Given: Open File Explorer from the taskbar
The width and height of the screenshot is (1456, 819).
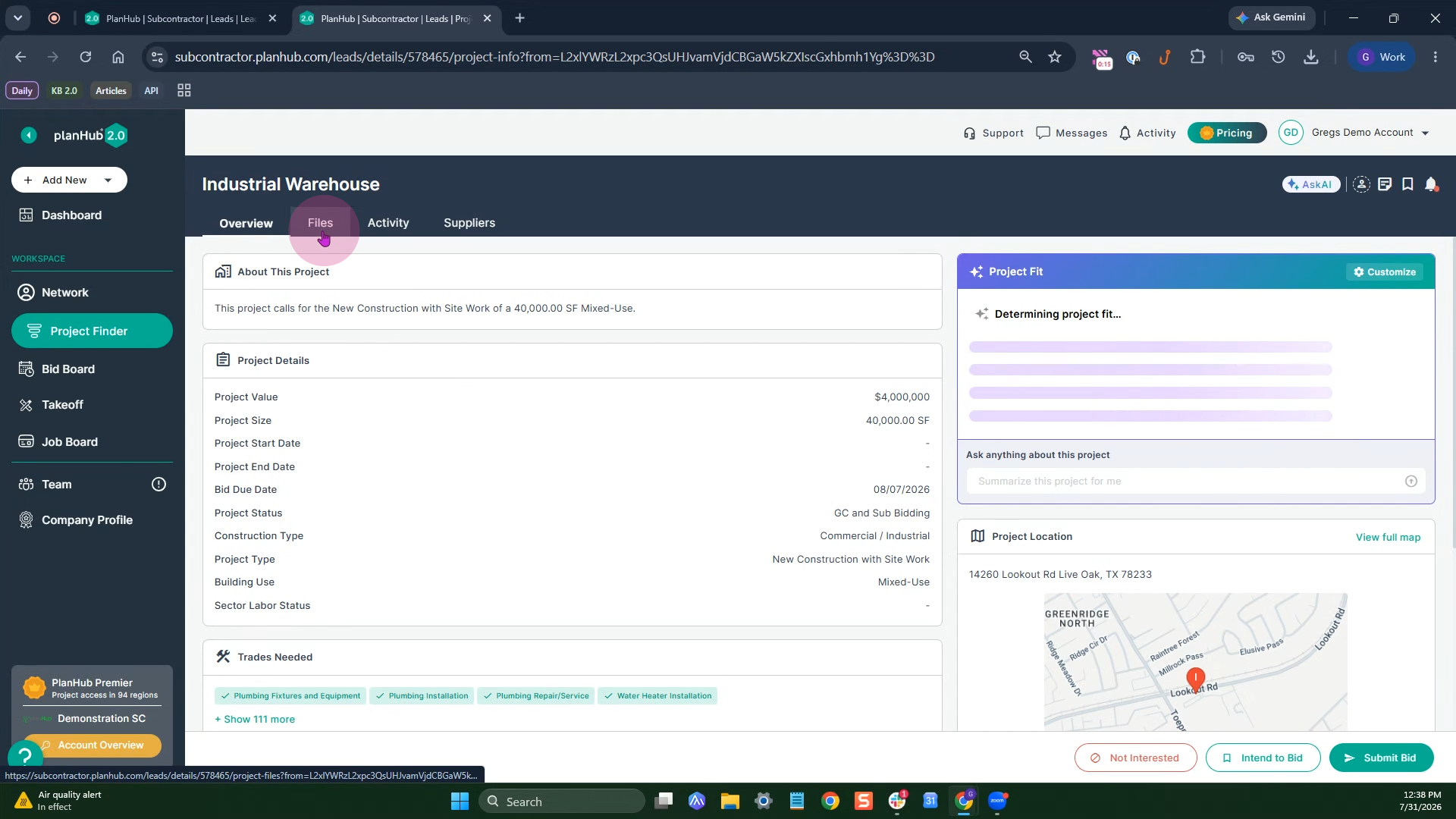Looking at the screenshot, I should (730, 802).
